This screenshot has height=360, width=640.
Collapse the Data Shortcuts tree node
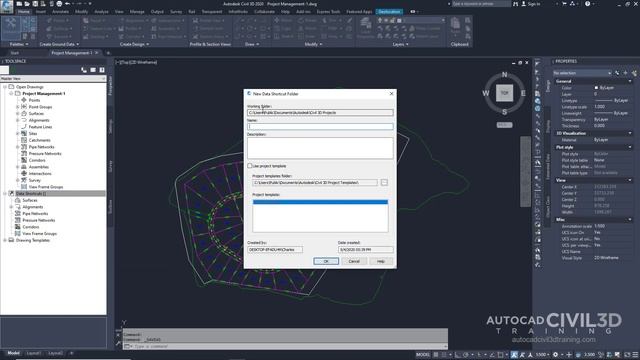[4, 193]
